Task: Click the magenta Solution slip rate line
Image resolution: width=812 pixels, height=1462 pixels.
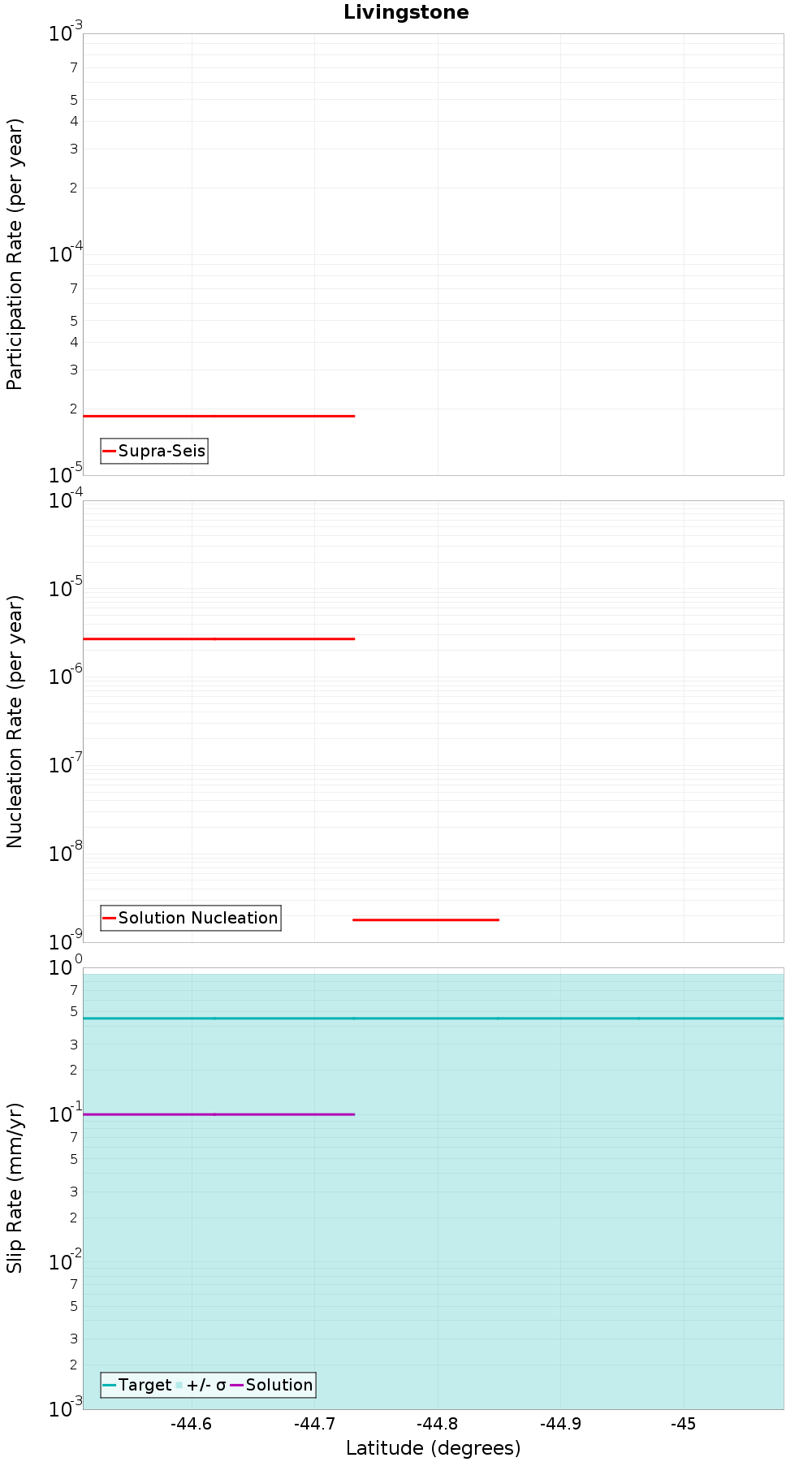Action: point(219,1114)
